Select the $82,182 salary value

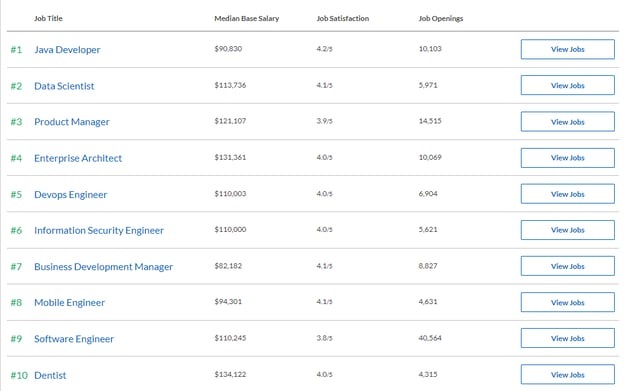click(228, 265)
